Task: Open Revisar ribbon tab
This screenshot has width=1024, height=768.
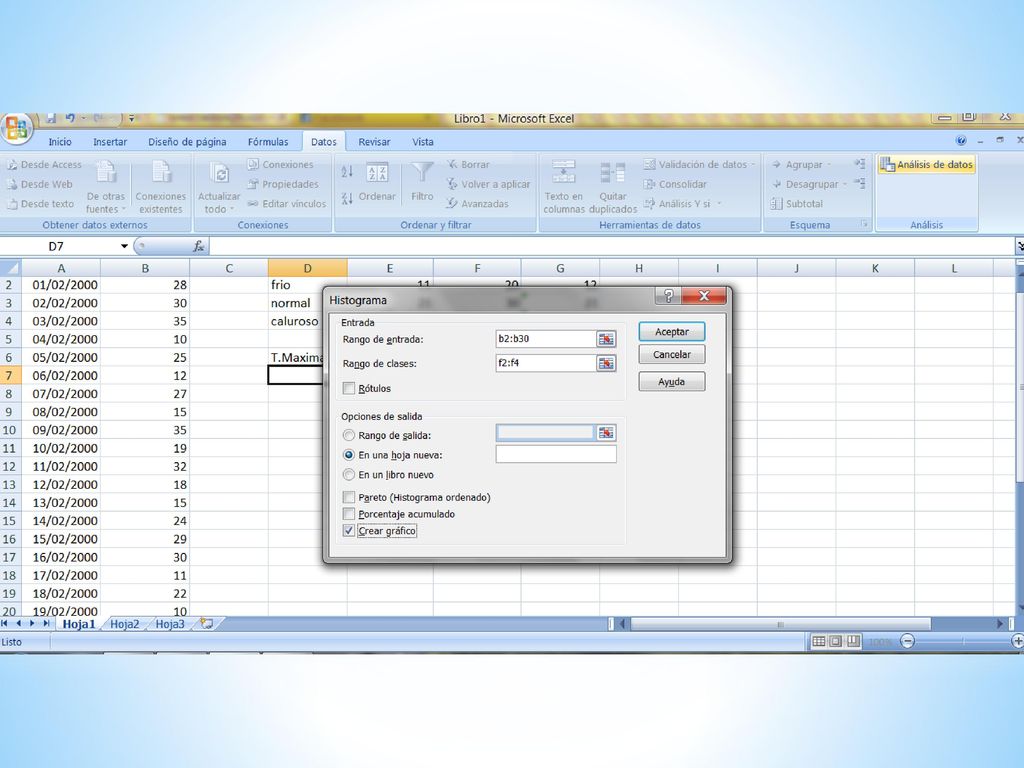Action: [374, 142]
